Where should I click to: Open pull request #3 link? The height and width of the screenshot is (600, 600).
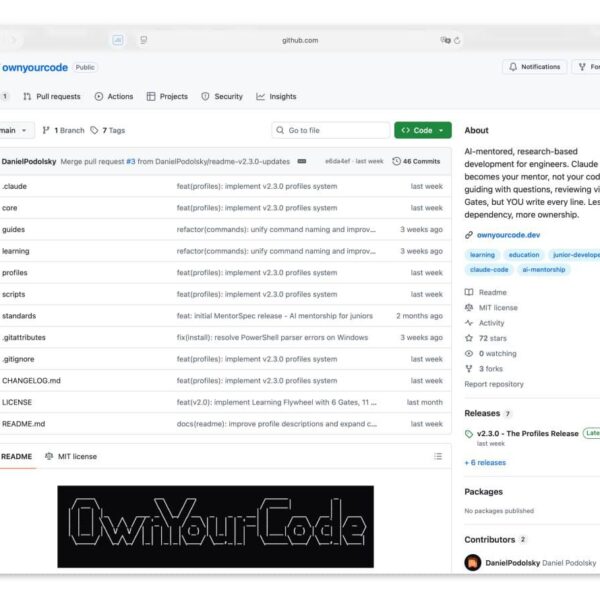[131, 161]
